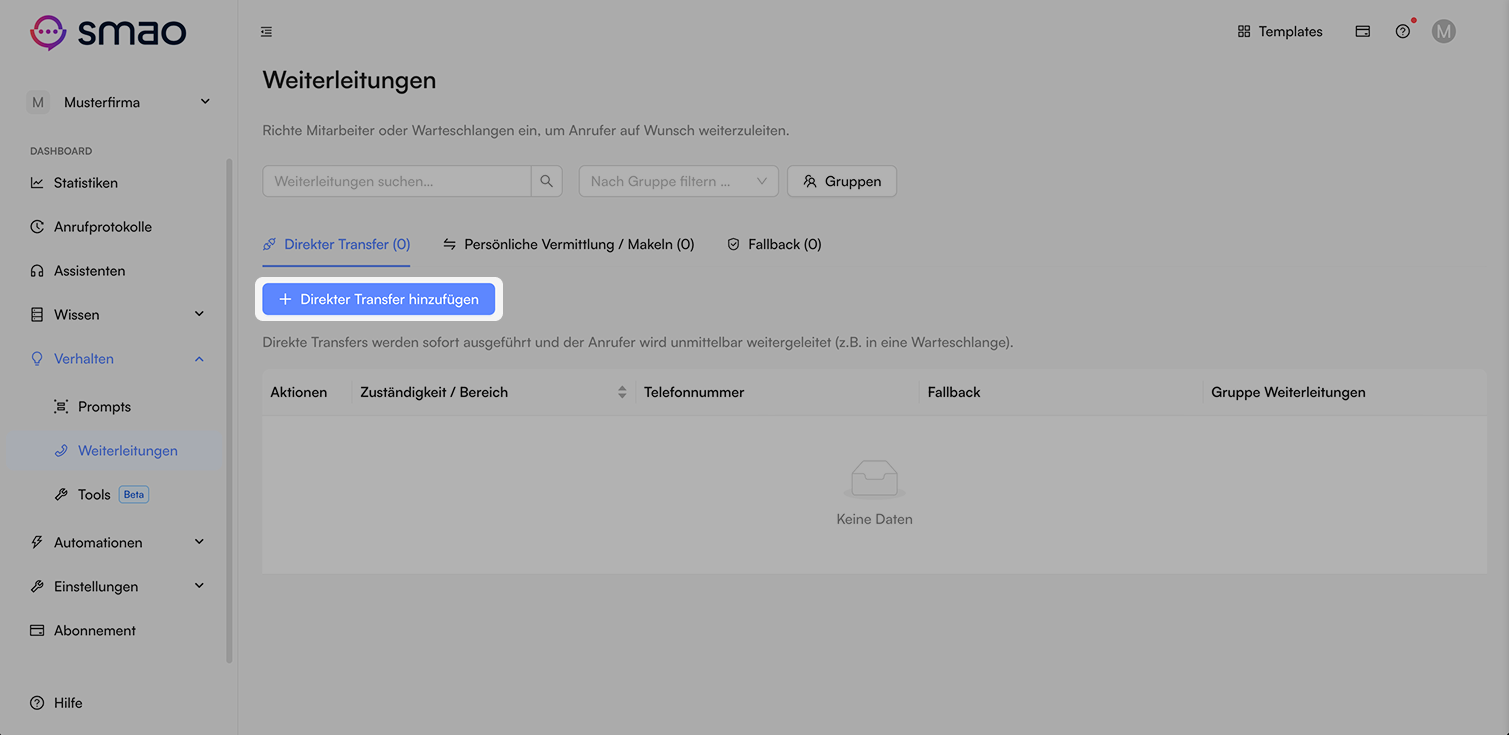Image resolution: width=1509 pixels, height=735 pixels.
Task: Open the Nach Gruppe filtern dropdown
Action: pyautogui.click(x=679, y=181)
